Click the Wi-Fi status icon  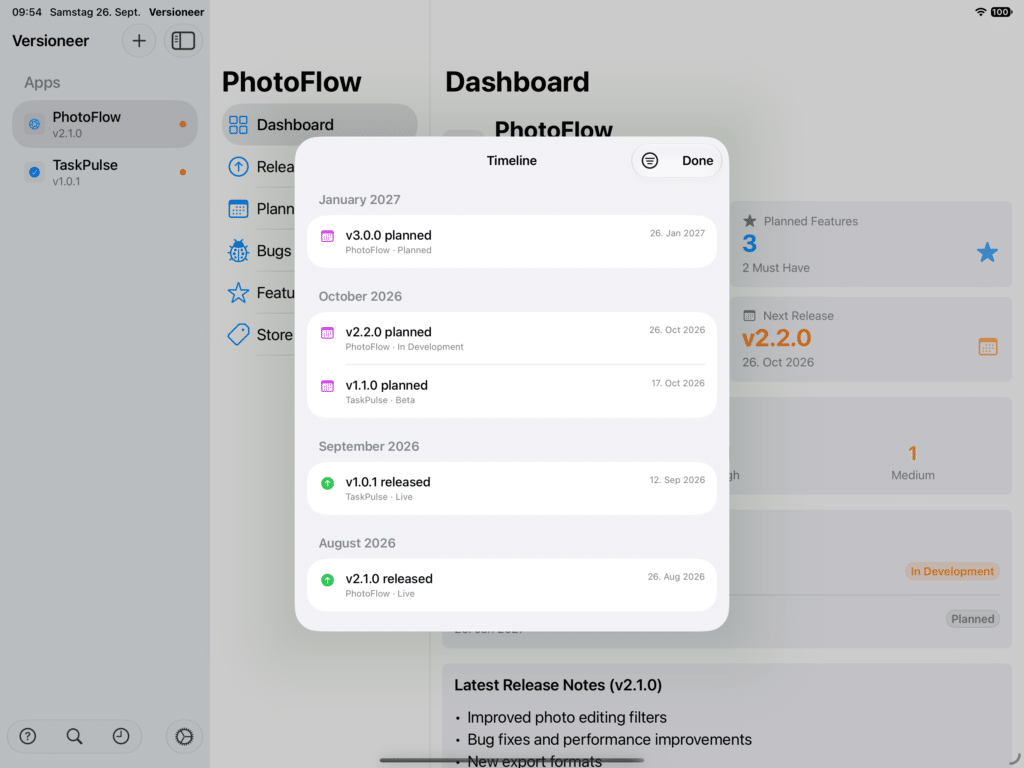(980, 12)
